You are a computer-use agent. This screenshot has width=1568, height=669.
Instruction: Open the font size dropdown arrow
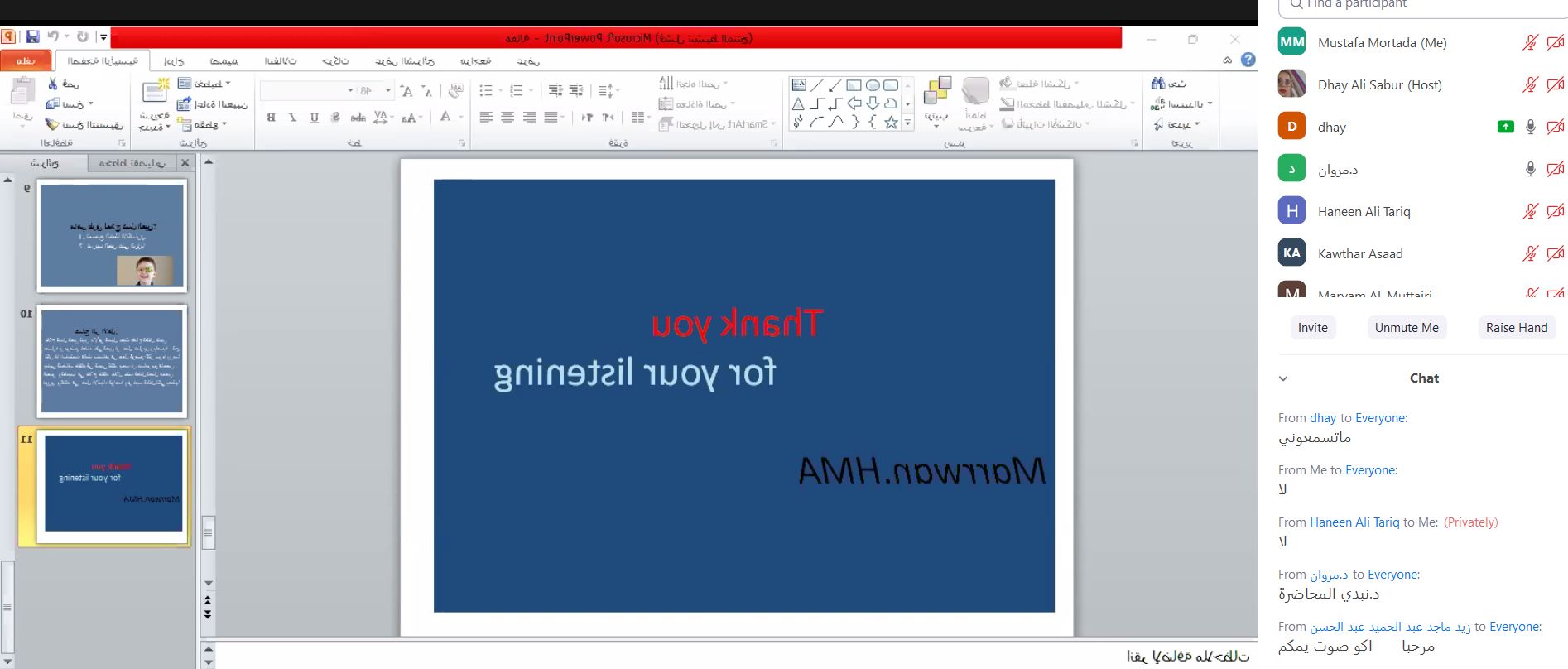pyautogui.click(x=387, y=90)
